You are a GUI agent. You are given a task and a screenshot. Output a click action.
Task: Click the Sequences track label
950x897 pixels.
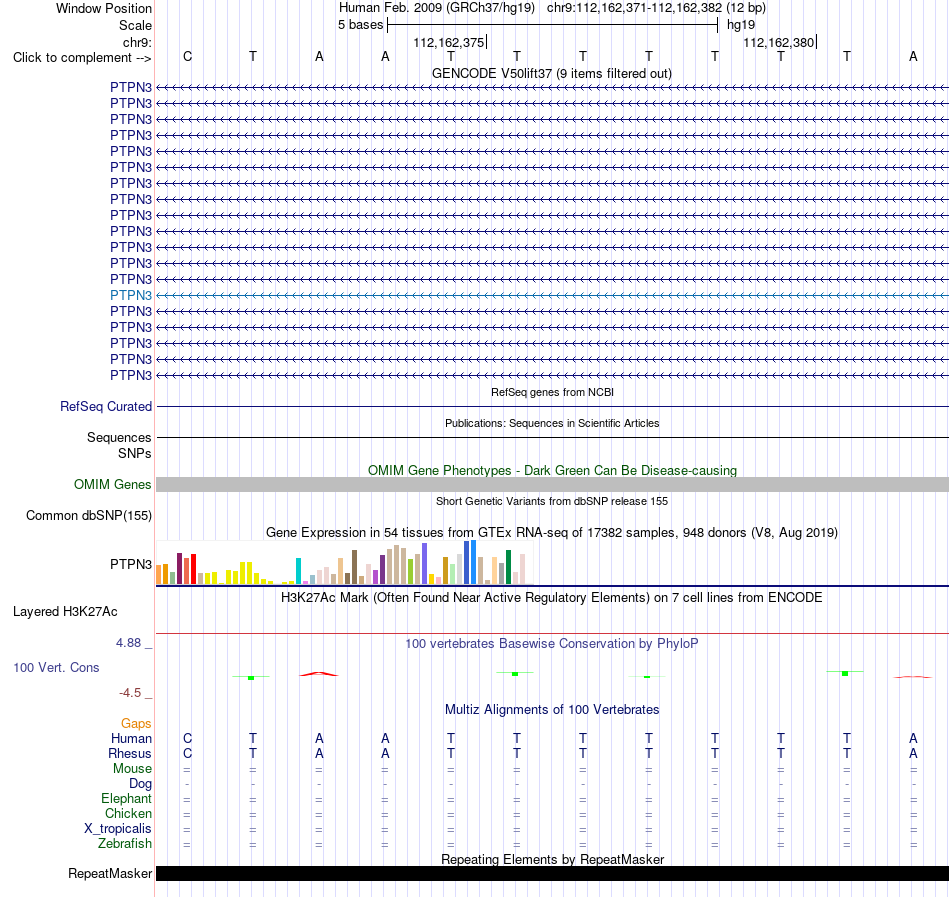(119, 437)
